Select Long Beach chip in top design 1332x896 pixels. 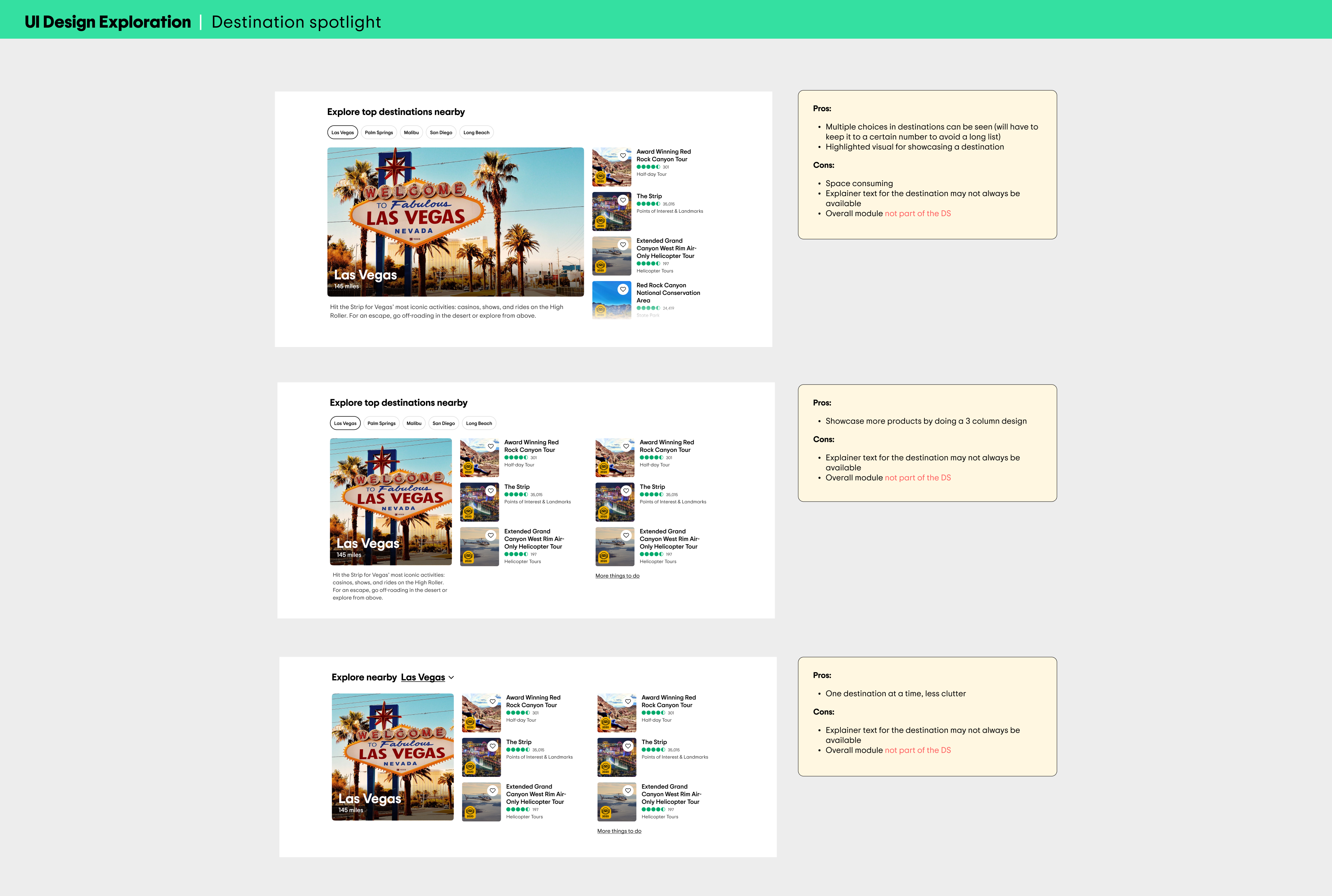[476, 133]
